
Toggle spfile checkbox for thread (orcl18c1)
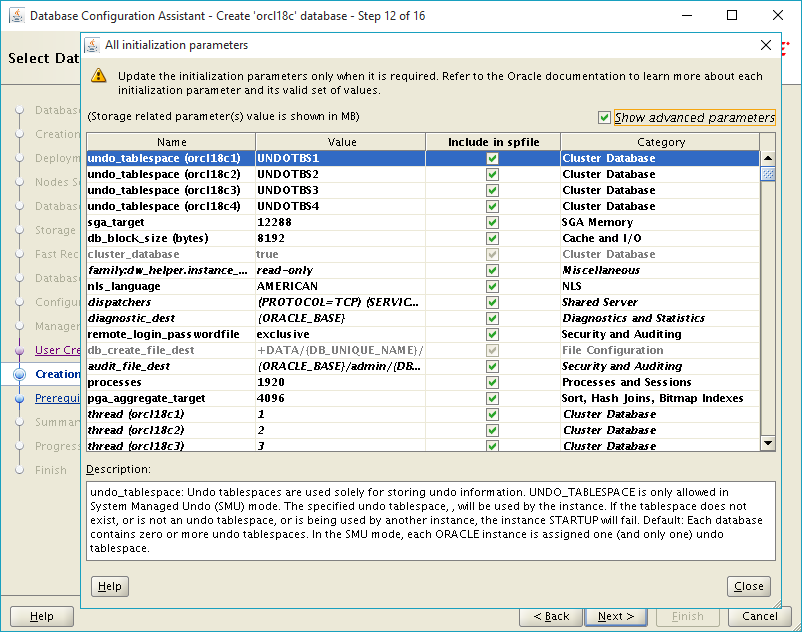[x=493, y=414]
